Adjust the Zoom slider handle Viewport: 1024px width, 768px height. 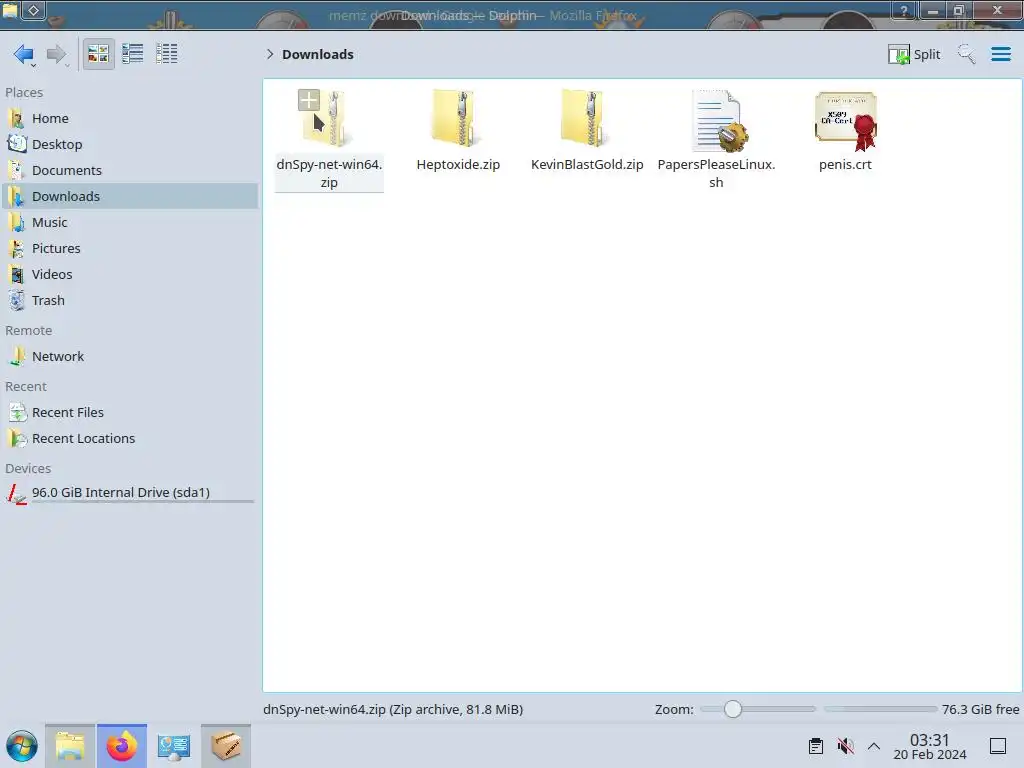coord(733,709)
